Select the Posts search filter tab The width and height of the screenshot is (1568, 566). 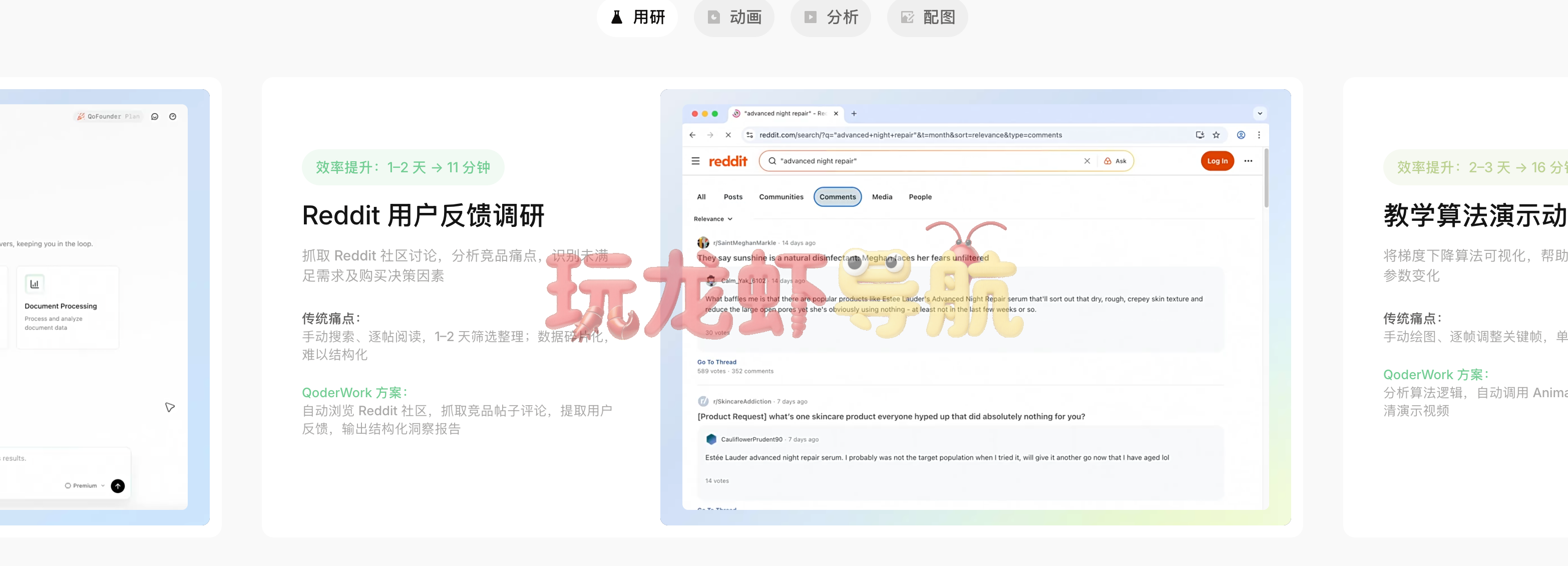click(733, 197)
